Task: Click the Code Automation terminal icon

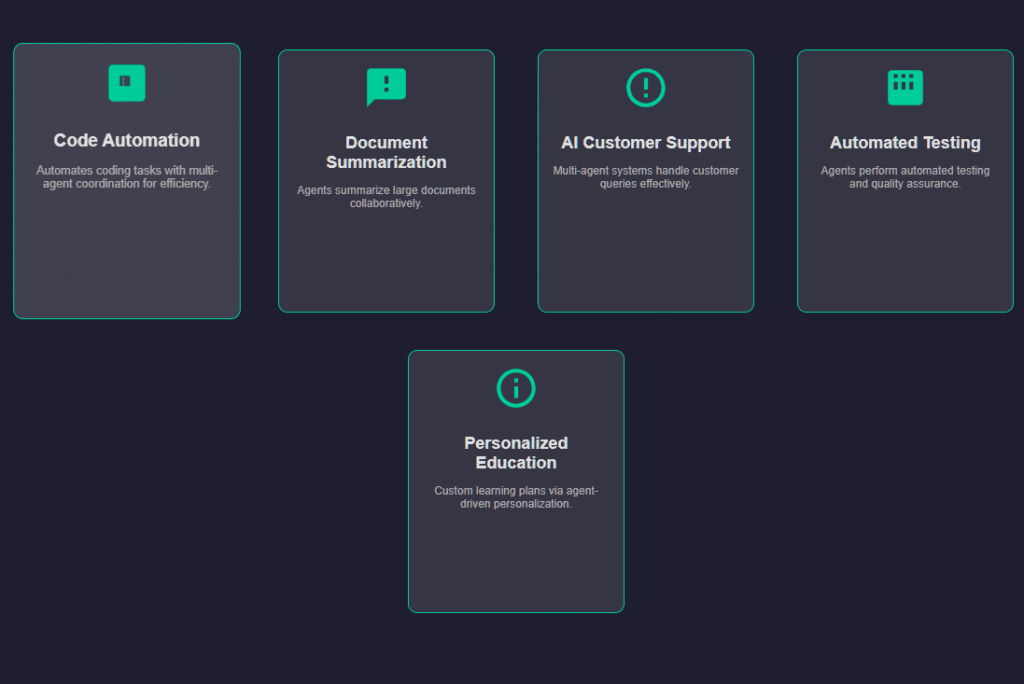Action: coord(126,84)
